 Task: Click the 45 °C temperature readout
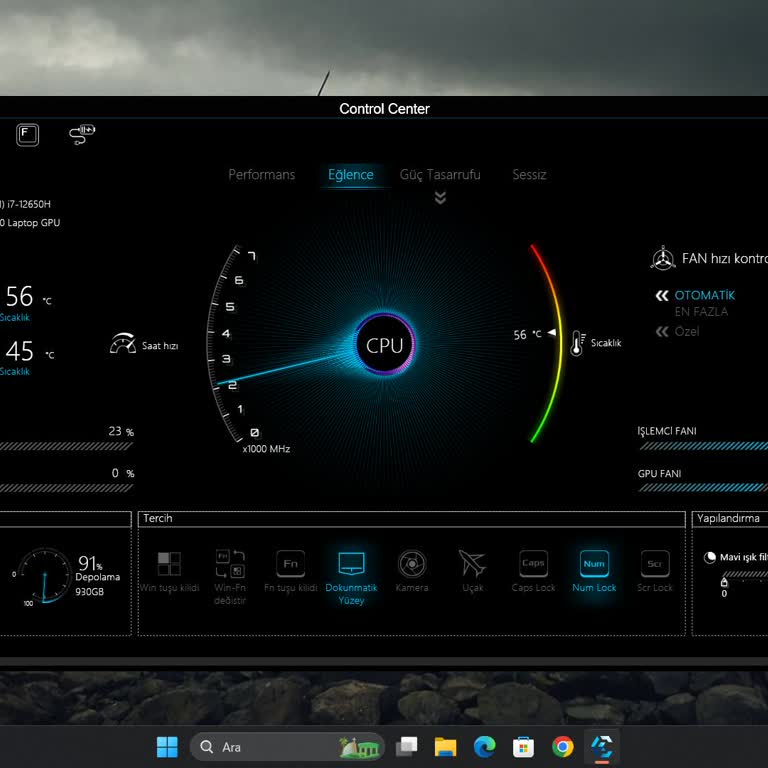pos(29,351)
